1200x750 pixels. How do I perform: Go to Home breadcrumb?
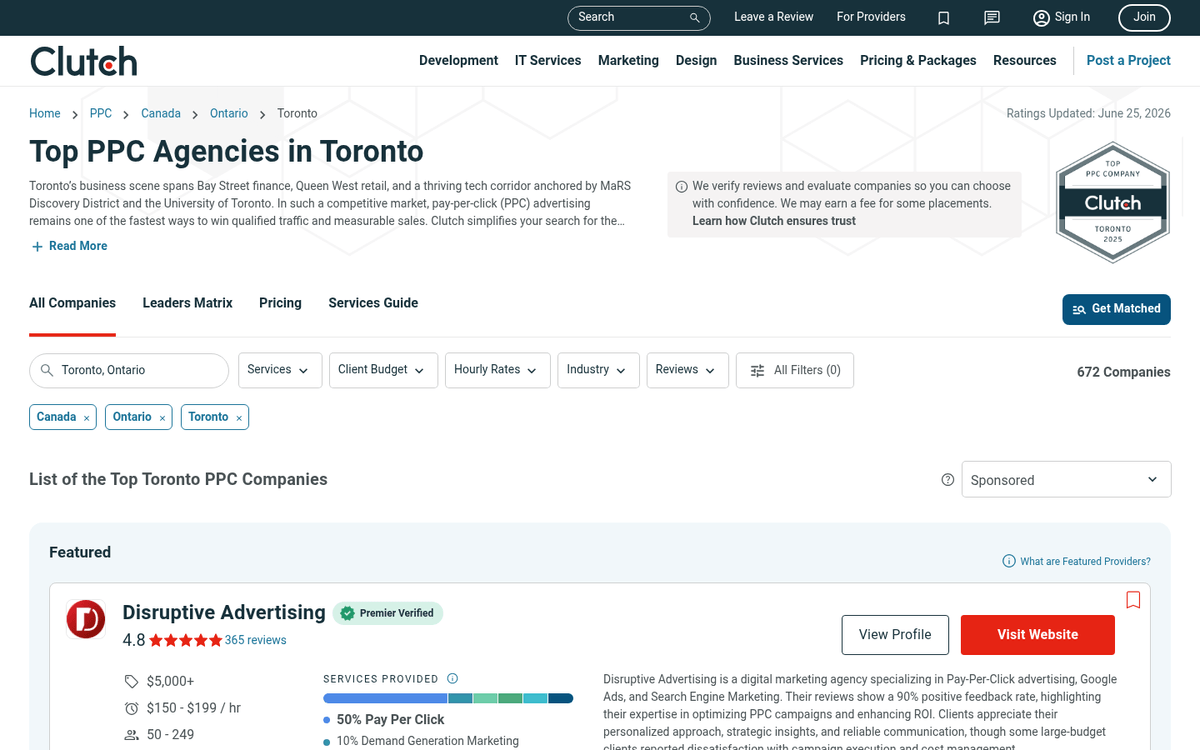[x=45, y=114]
